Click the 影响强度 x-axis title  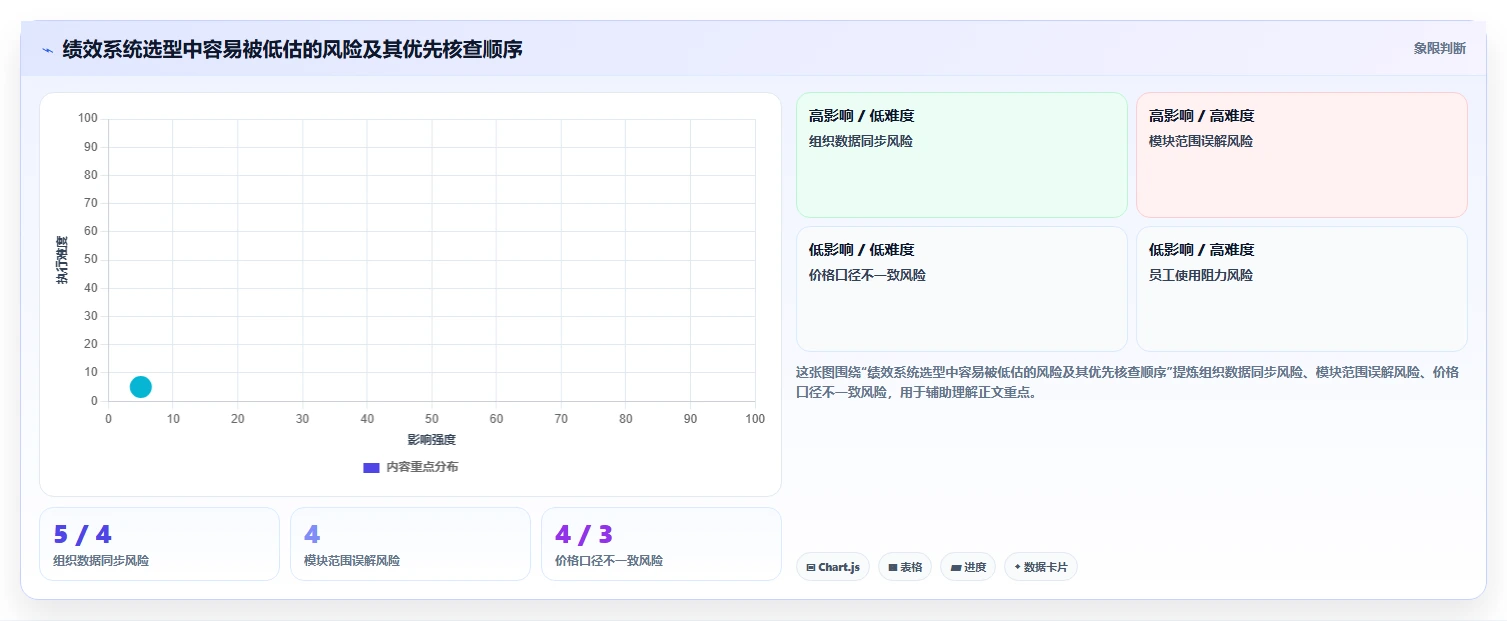coord(431,440)
